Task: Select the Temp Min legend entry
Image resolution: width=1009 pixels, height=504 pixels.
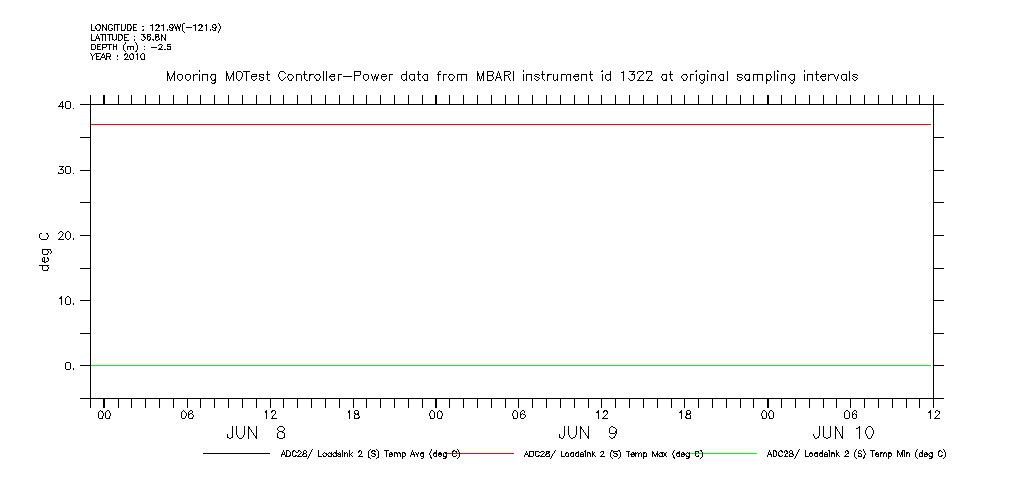Action: pyautogui.click(x=856, y=454)
